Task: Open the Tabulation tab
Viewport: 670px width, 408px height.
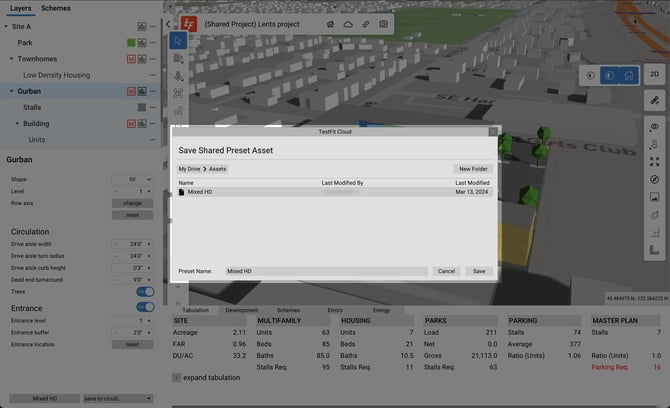Action: [x=196, y=310]
